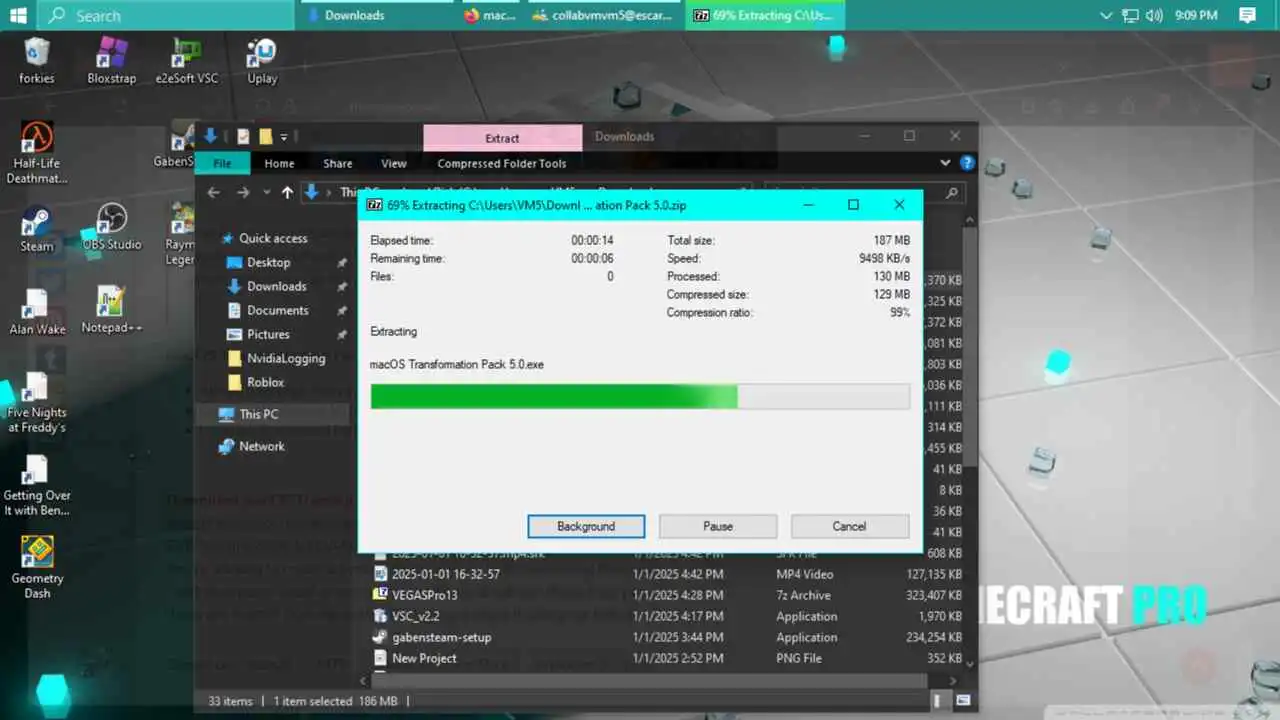Open the Alan Wake desktop shortcut

point(37,312)
